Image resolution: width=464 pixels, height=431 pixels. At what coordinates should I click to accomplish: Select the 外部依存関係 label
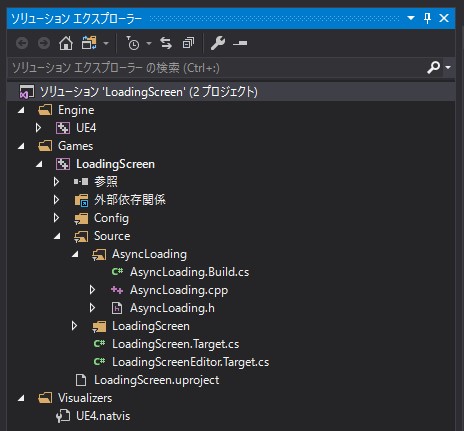pyautogui.click(x=130, y=200)
